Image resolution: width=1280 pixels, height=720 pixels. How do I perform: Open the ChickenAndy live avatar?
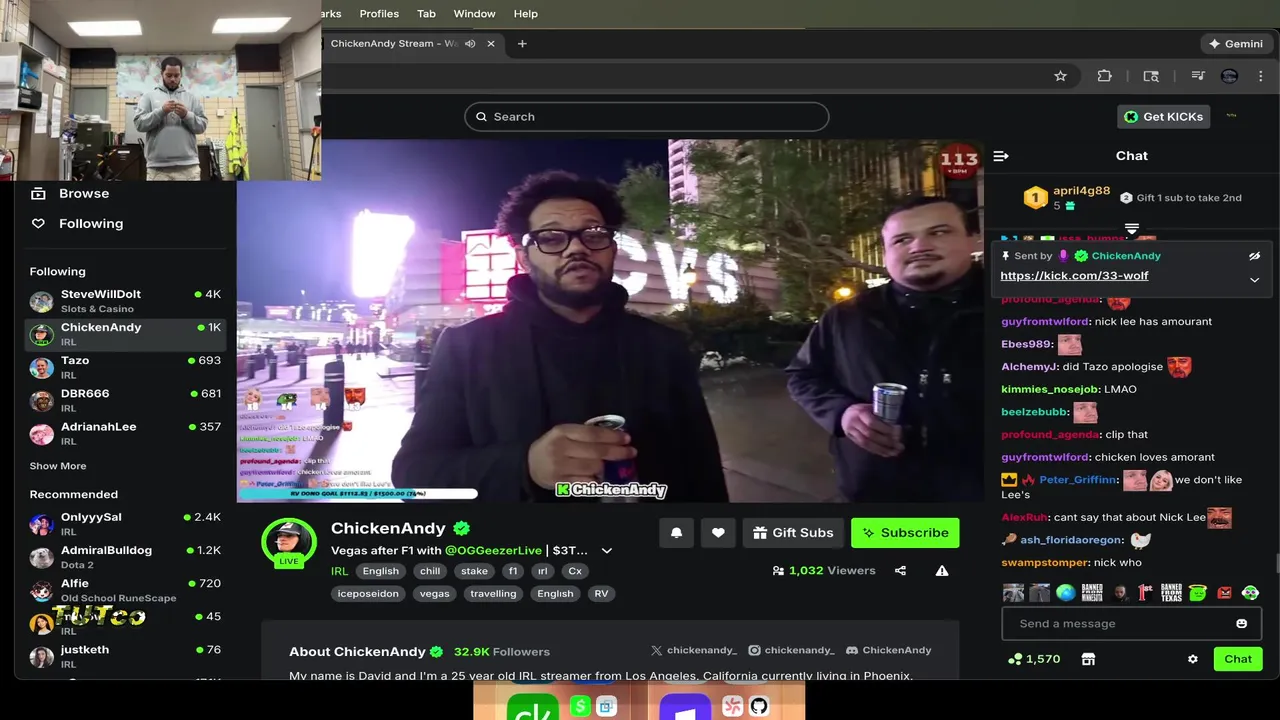click(289, 542)
